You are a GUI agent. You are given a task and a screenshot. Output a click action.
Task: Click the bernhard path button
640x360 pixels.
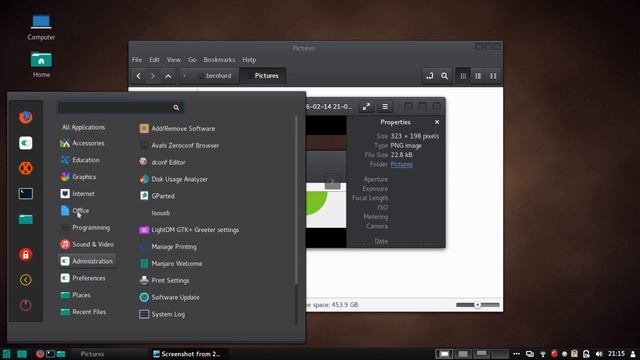215,76
